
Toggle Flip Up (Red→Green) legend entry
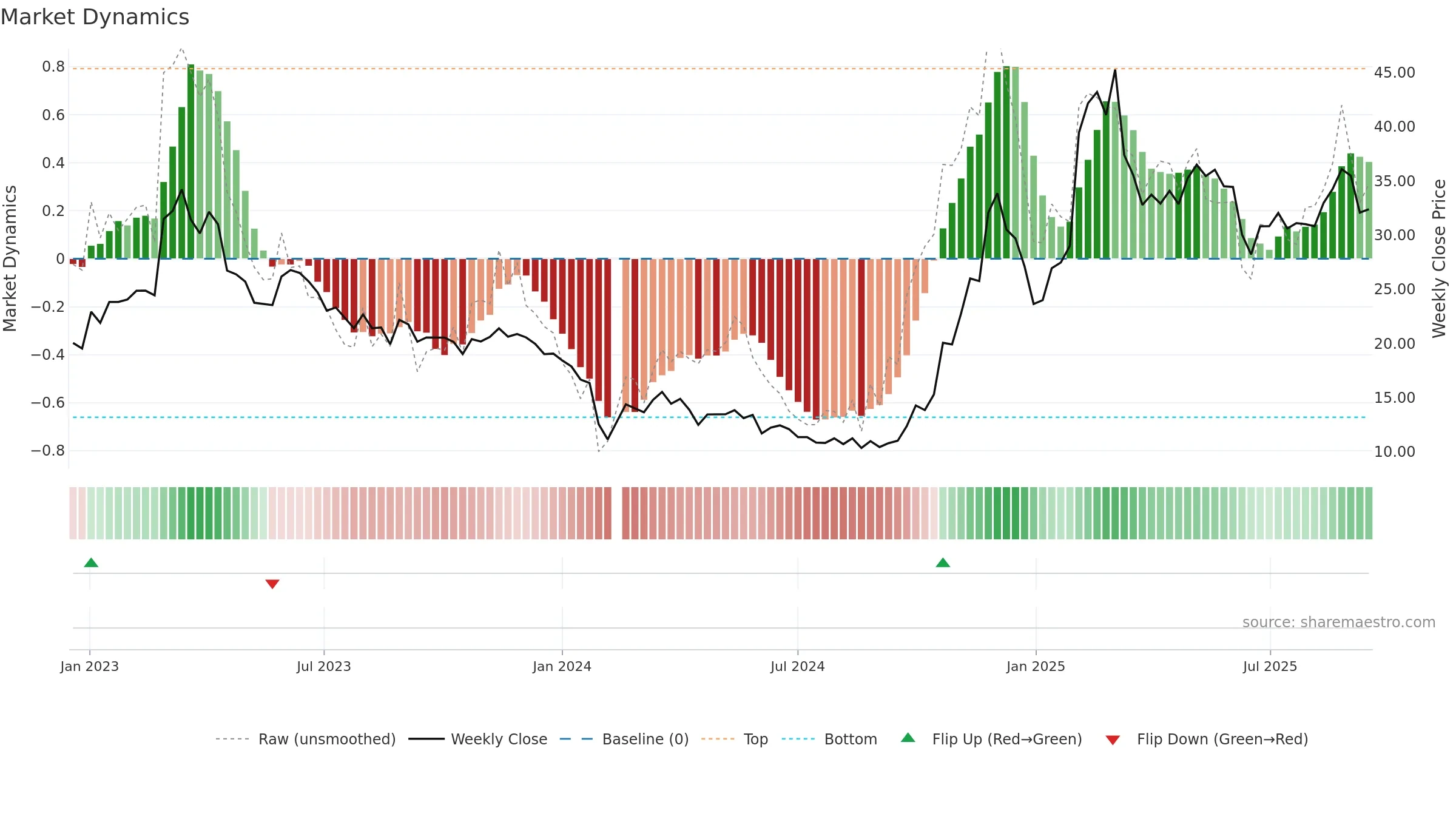click(992, 739)
